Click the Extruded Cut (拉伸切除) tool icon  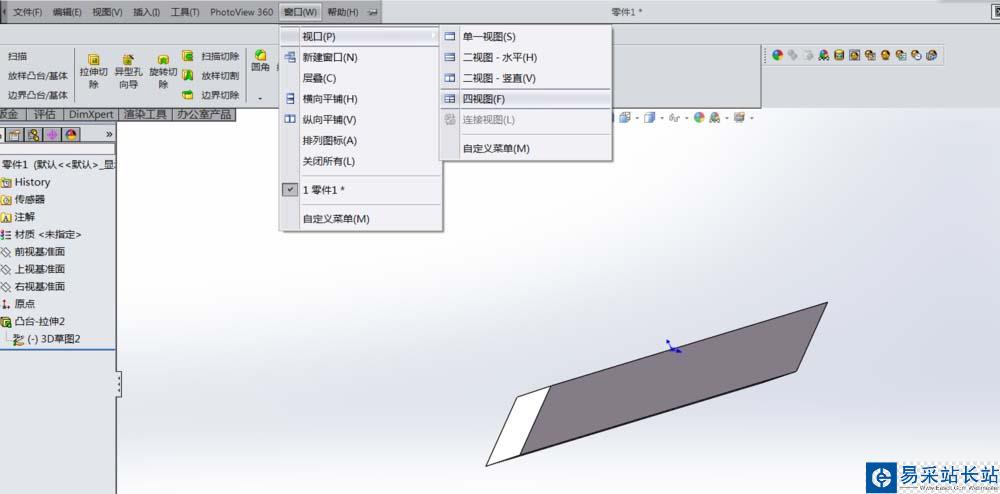click(x=93, y=59)
